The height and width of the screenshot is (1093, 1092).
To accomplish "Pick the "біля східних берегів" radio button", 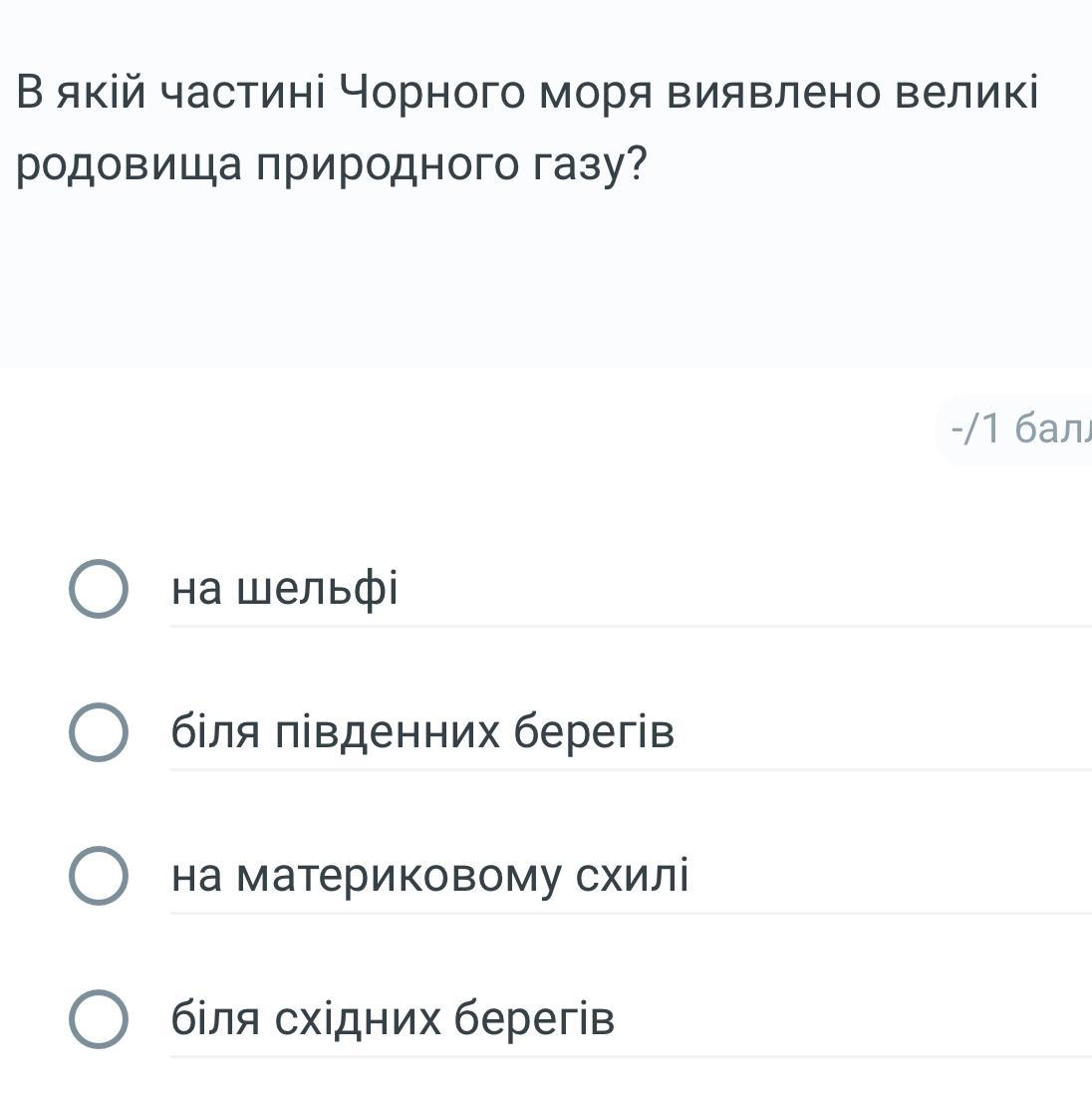I will pos(99,1019).
